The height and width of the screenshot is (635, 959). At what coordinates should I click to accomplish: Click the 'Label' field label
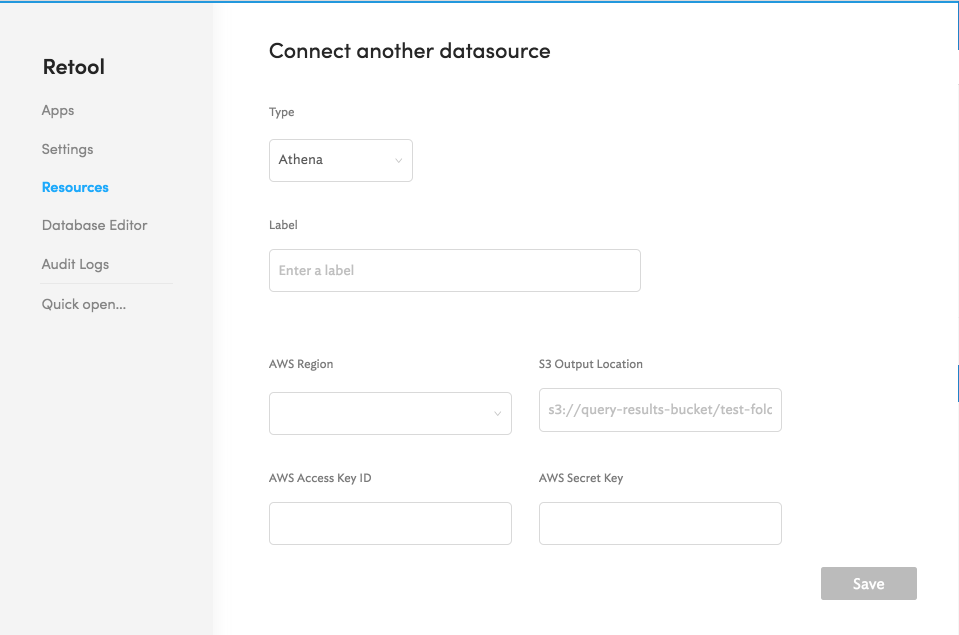click(x=283, y=225)
